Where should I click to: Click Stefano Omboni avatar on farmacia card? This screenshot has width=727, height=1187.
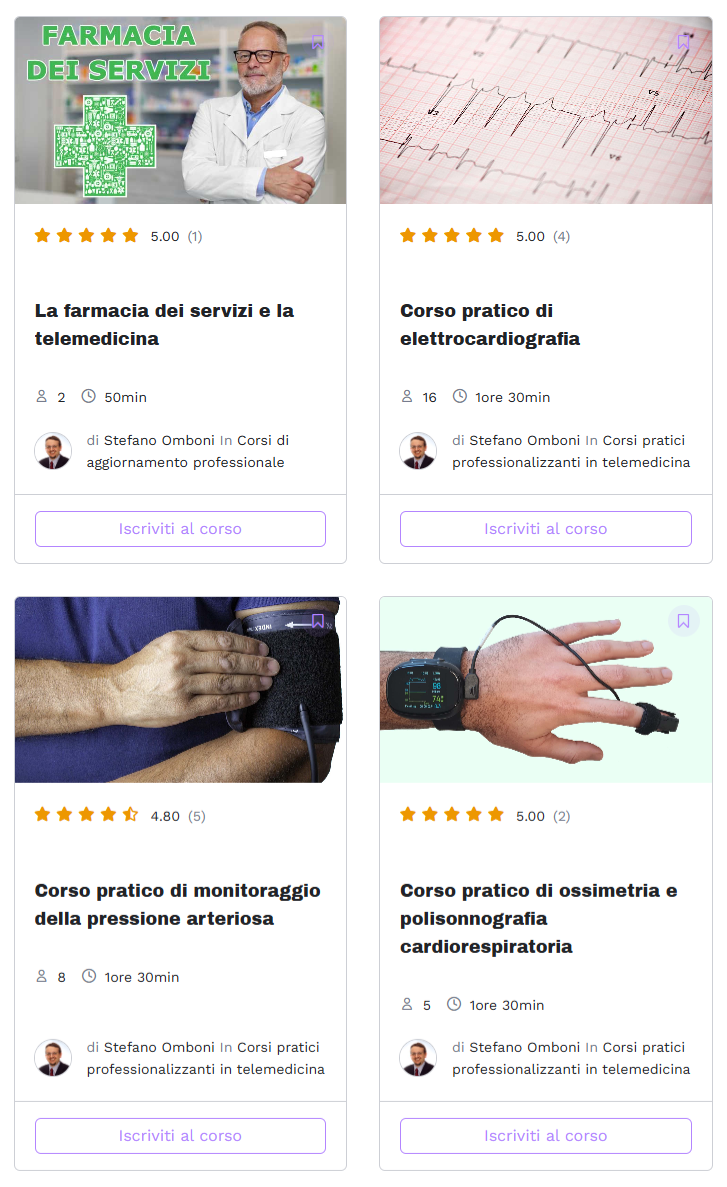pyautogui.click(x=53, y=451)
